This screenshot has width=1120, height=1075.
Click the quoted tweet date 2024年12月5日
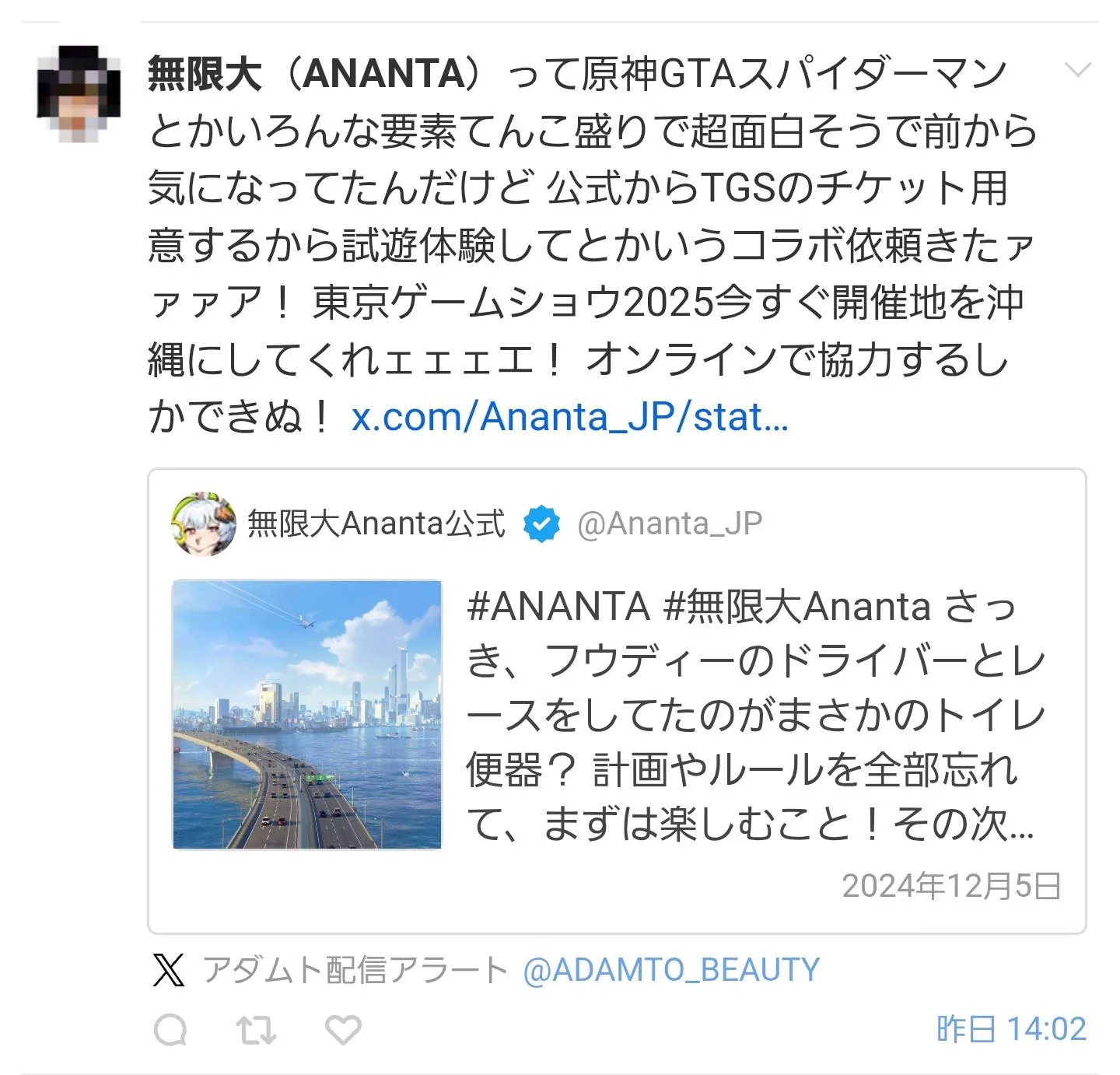[952, 886]
